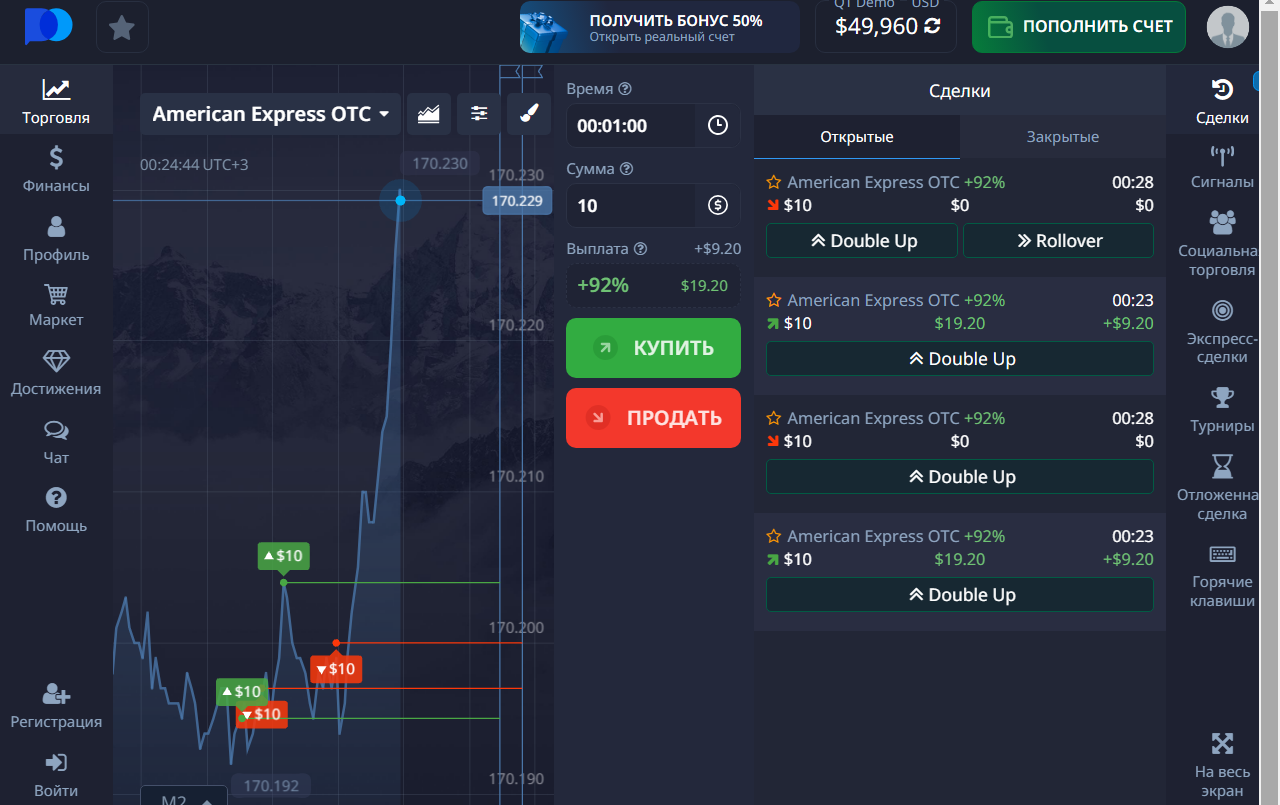Open the M2 timeframe selector

point(183,797)
